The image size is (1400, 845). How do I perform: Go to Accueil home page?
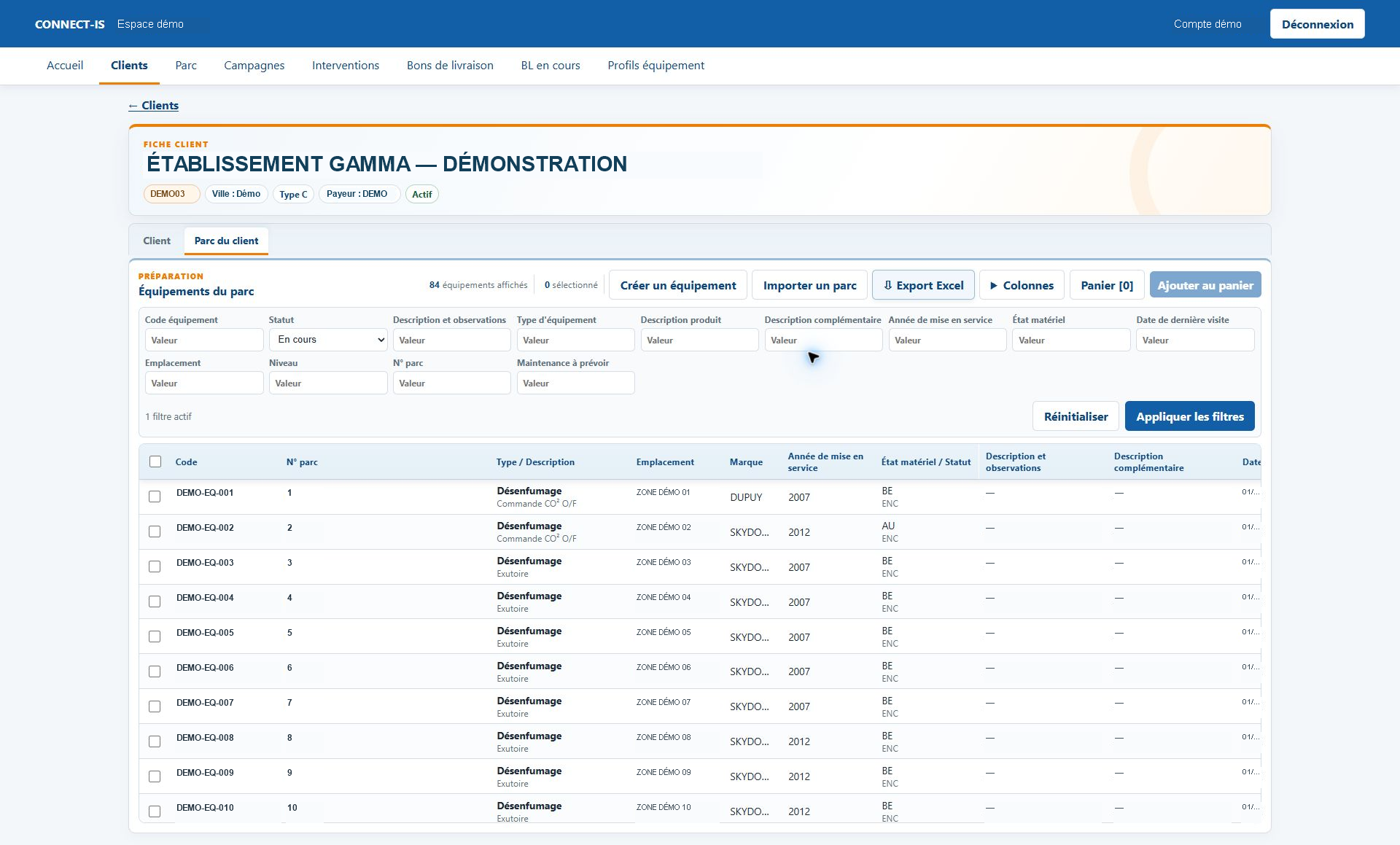click(x=65, y=66)
